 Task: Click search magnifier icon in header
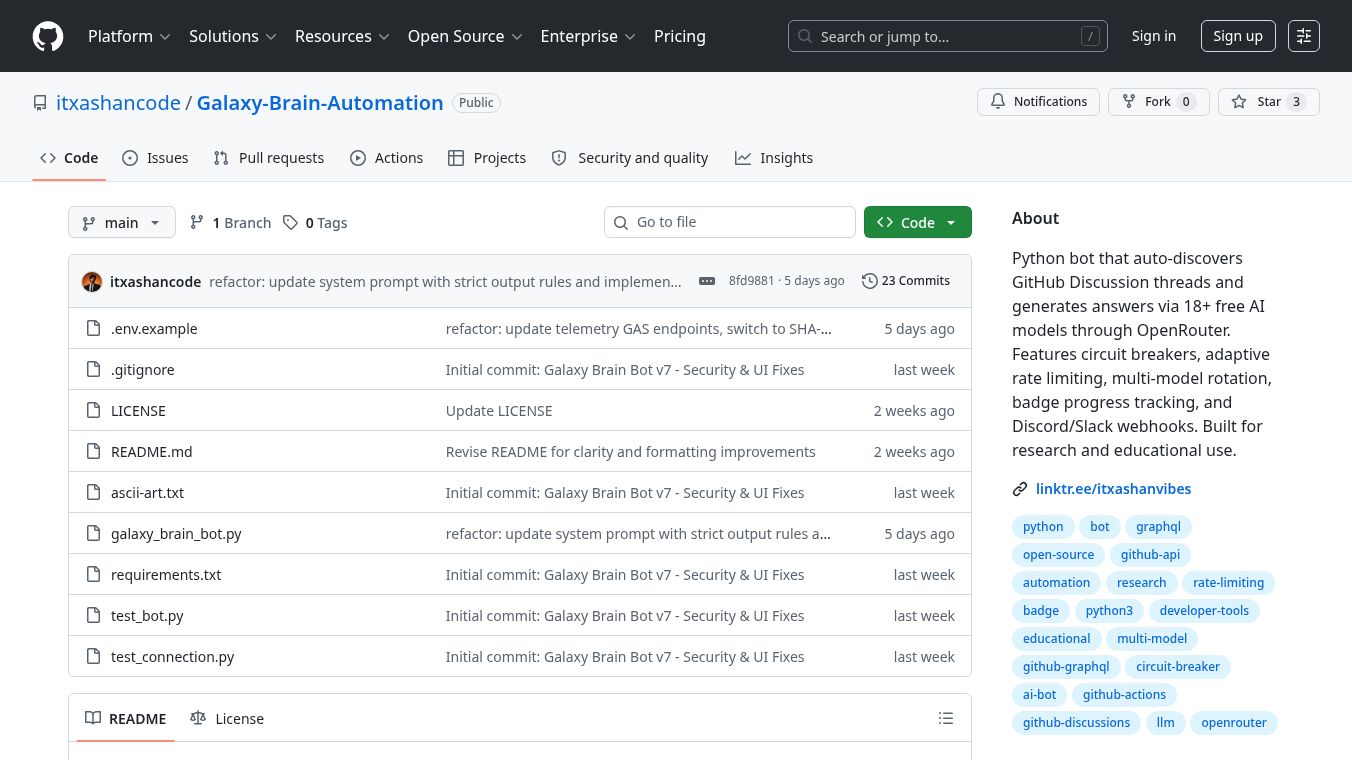804,37
